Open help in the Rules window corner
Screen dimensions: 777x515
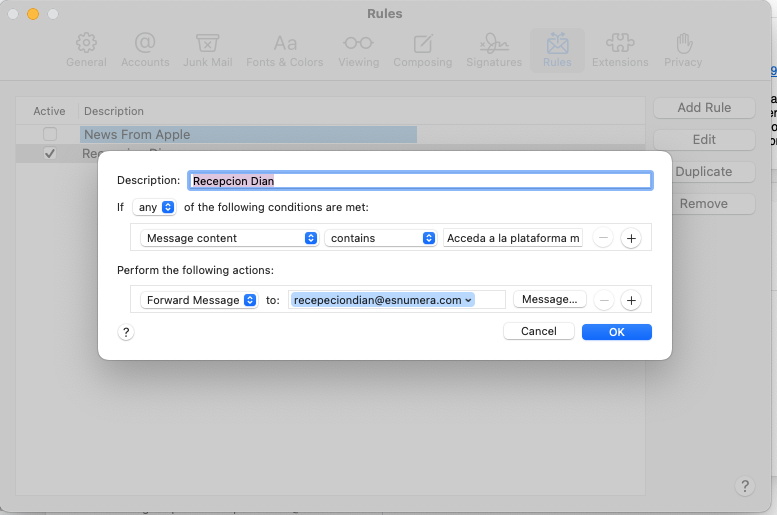[x=744, y=486]
